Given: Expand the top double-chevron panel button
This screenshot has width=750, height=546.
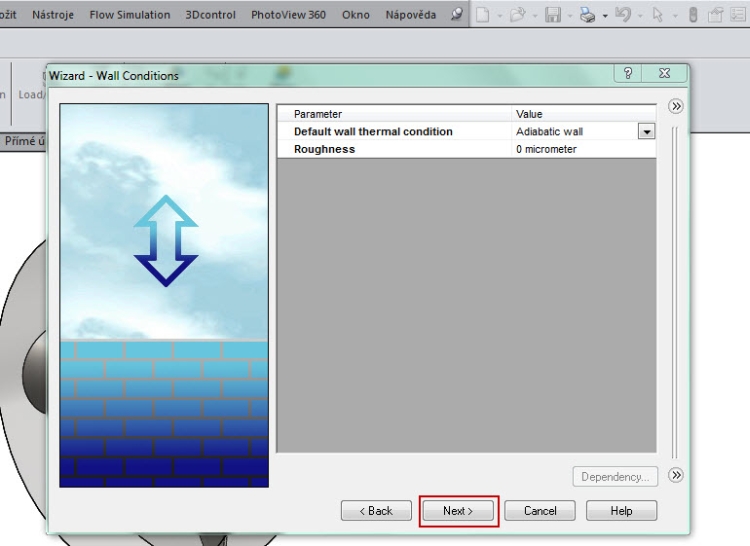Looking at the screenshot, I should coord(676,106).
